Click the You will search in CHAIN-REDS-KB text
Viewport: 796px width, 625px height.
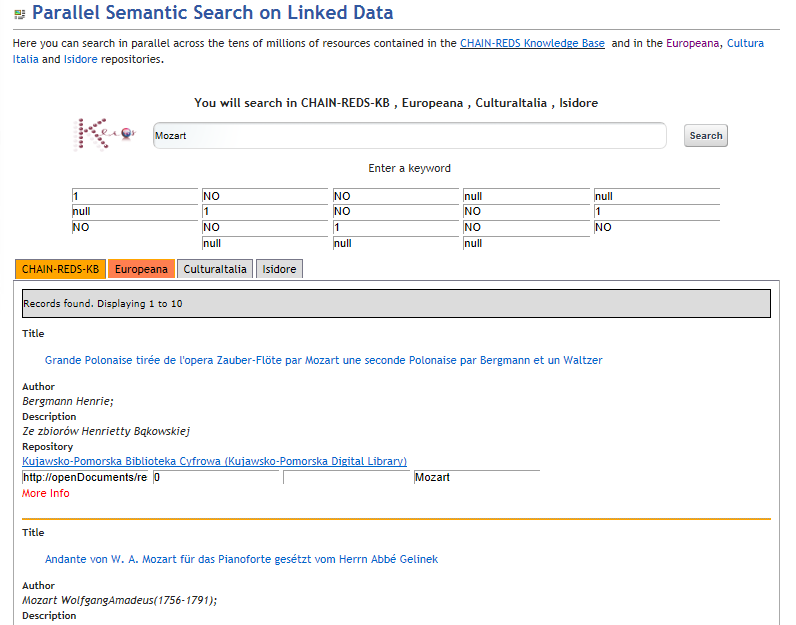[396, 103]
